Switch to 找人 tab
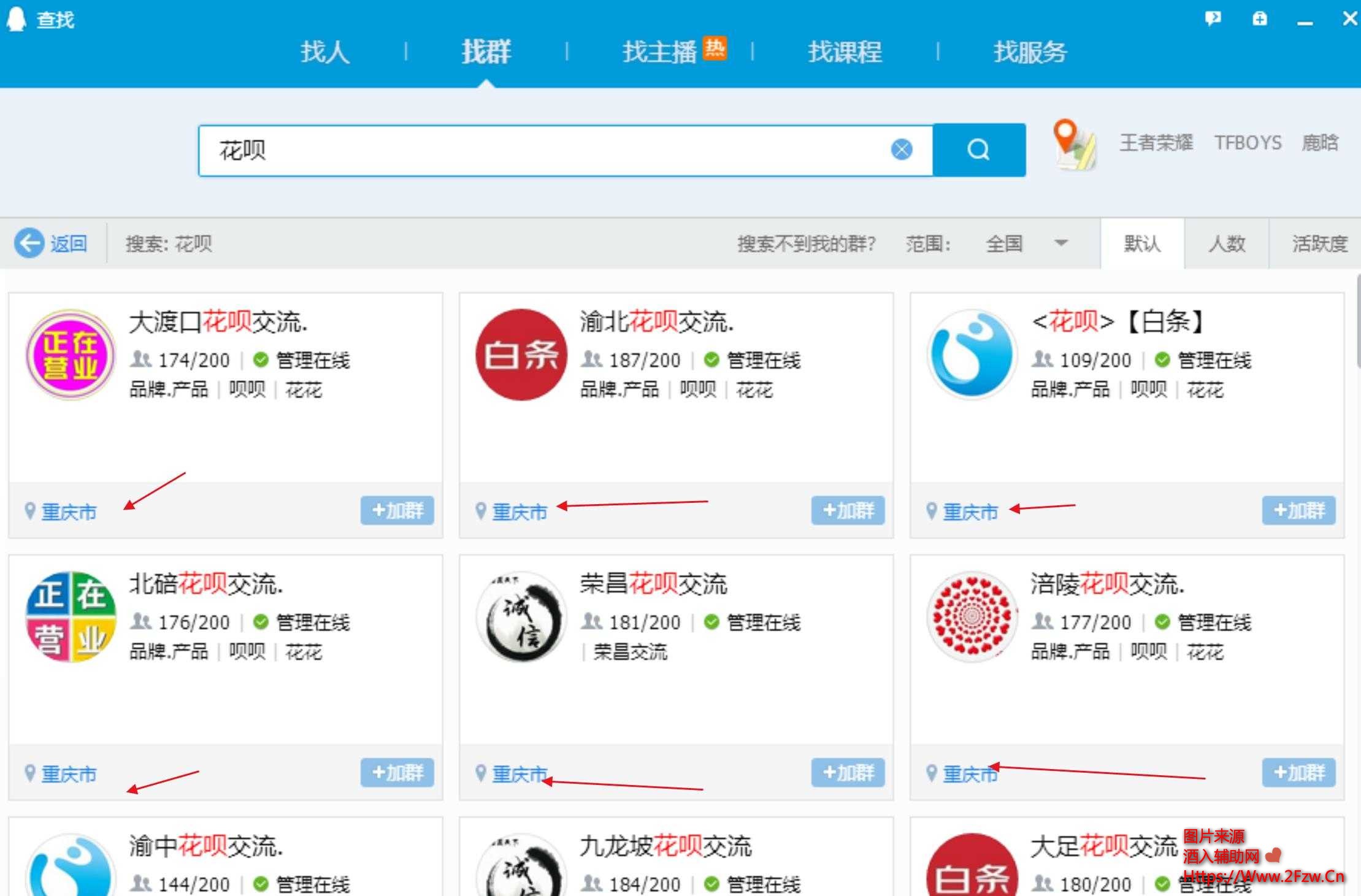Image resolution: width=1361 pixels, height=896 pixels. (x=324, y=52)
